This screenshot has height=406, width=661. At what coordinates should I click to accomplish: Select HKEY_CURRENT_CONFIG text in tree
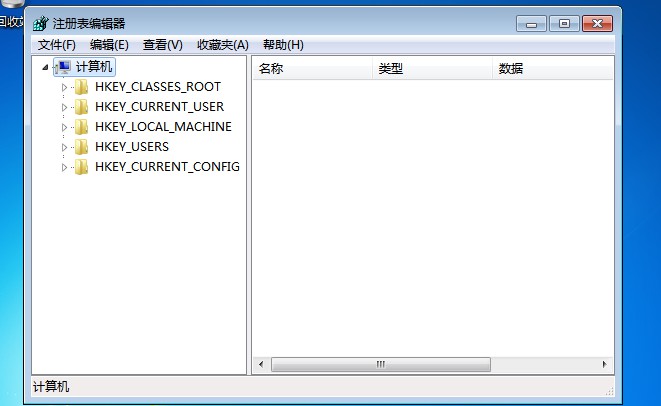click(167, 167)
